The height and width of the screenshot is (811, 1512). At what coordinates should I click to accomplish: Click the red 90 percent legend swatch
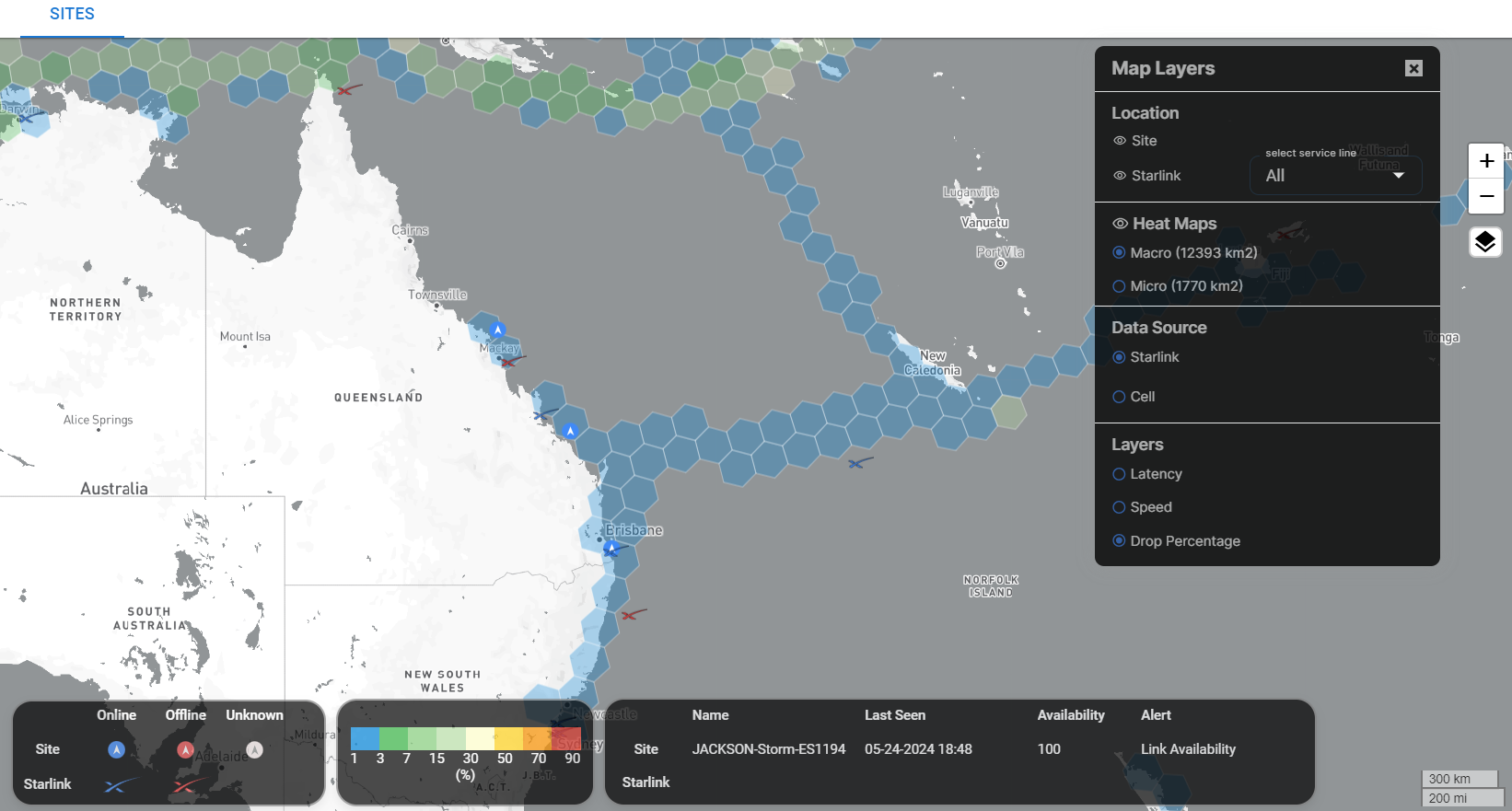click(x=566, y=738)
